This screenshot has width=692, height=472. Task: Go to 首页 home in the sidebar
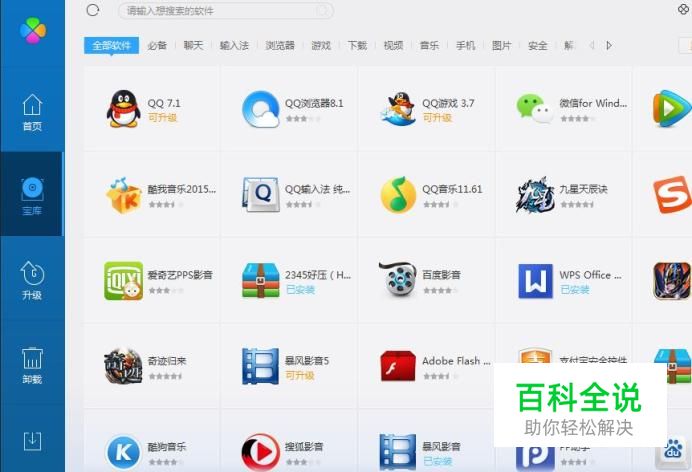[x=32, y=113]
